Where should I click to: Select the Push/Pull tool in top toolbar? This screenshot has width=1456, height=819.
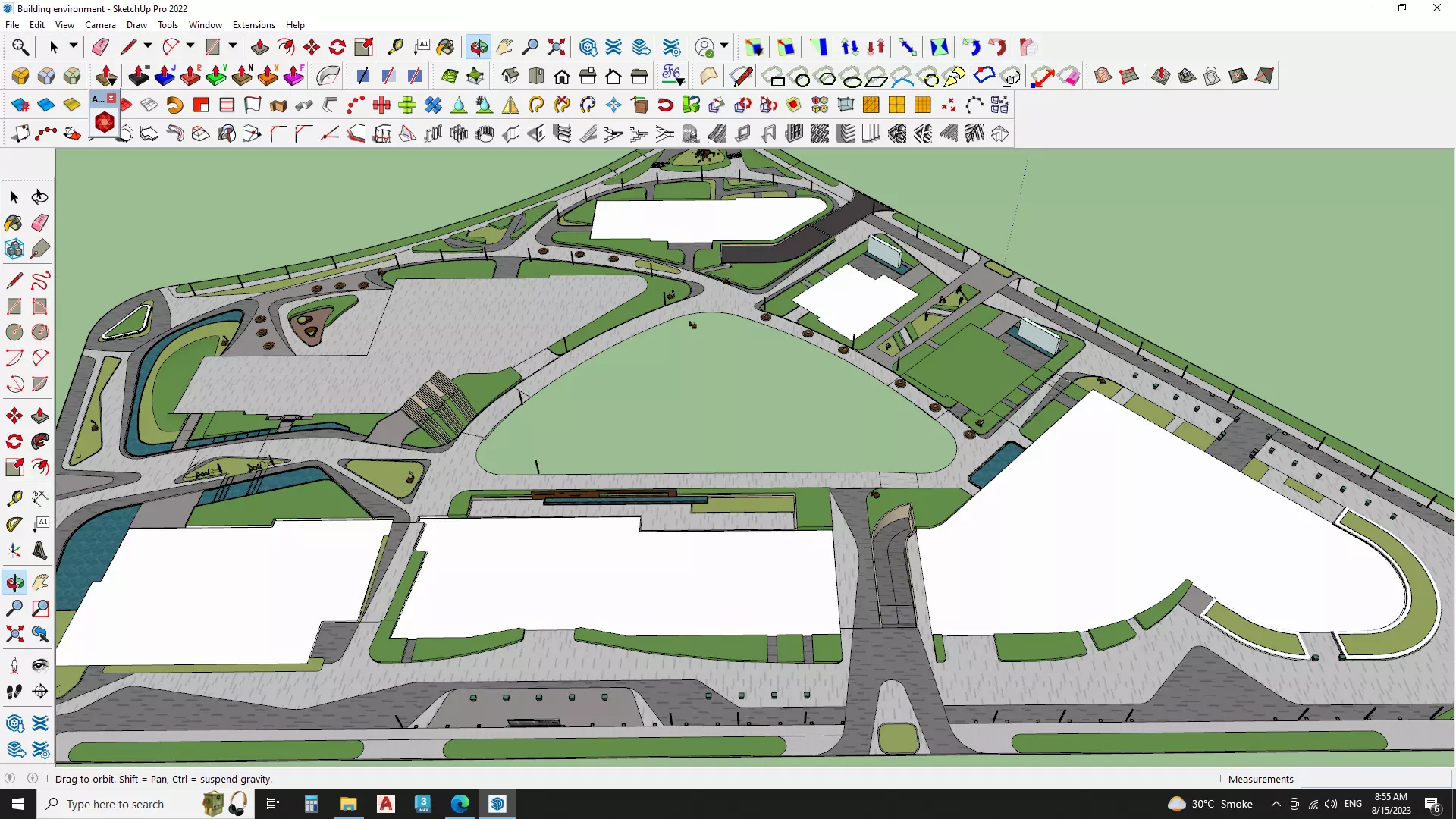point(259,47)
